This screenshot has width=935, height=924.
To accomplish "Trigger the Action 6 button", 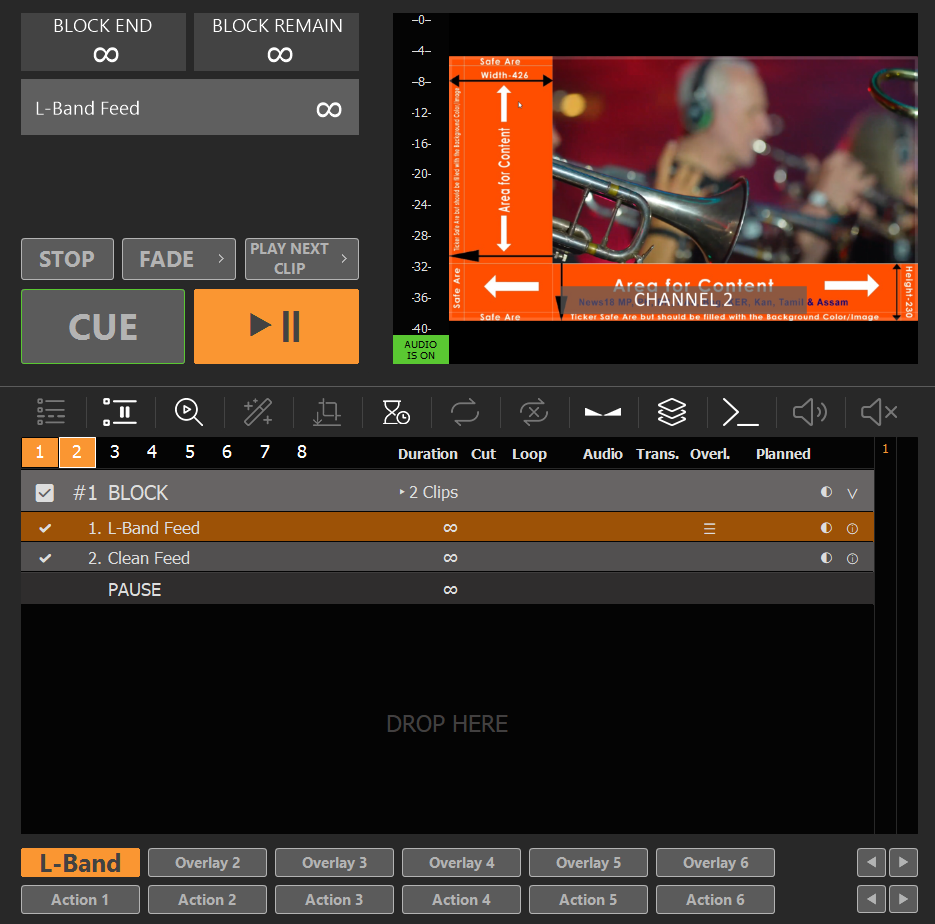I will (x=716, y=900).
